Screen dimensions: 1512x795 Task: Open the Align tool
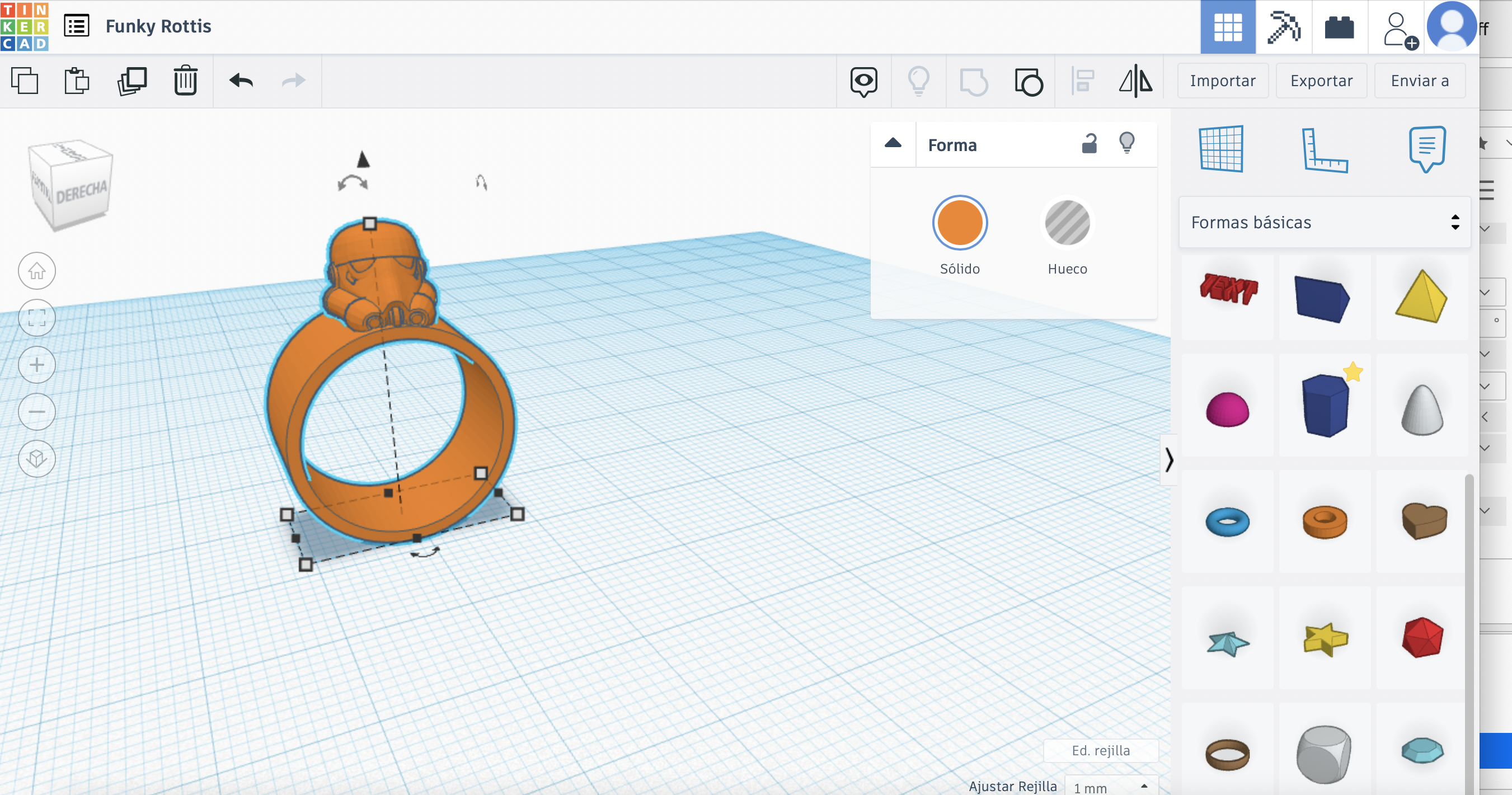[1083, 81]
